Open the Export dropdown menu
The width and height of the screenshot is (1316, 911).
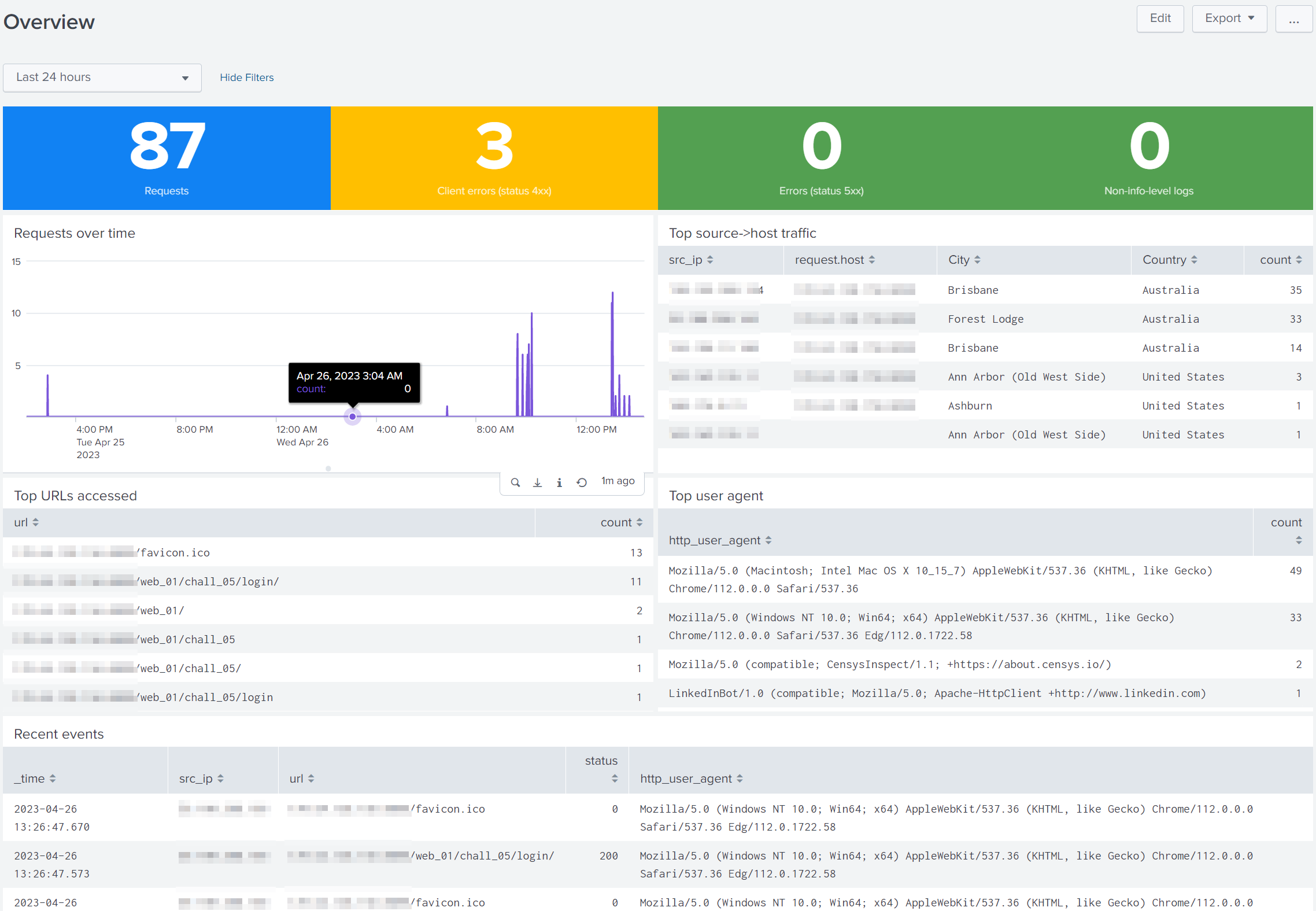click(1229, 19)
